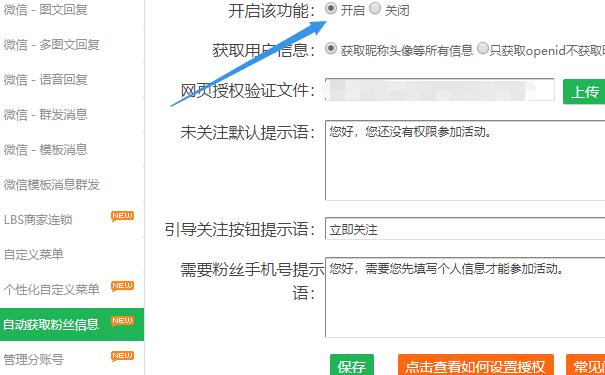The image size is (605, 375).
Task: Click NEW badge beside 管理分账号
Action: (122, 356)
